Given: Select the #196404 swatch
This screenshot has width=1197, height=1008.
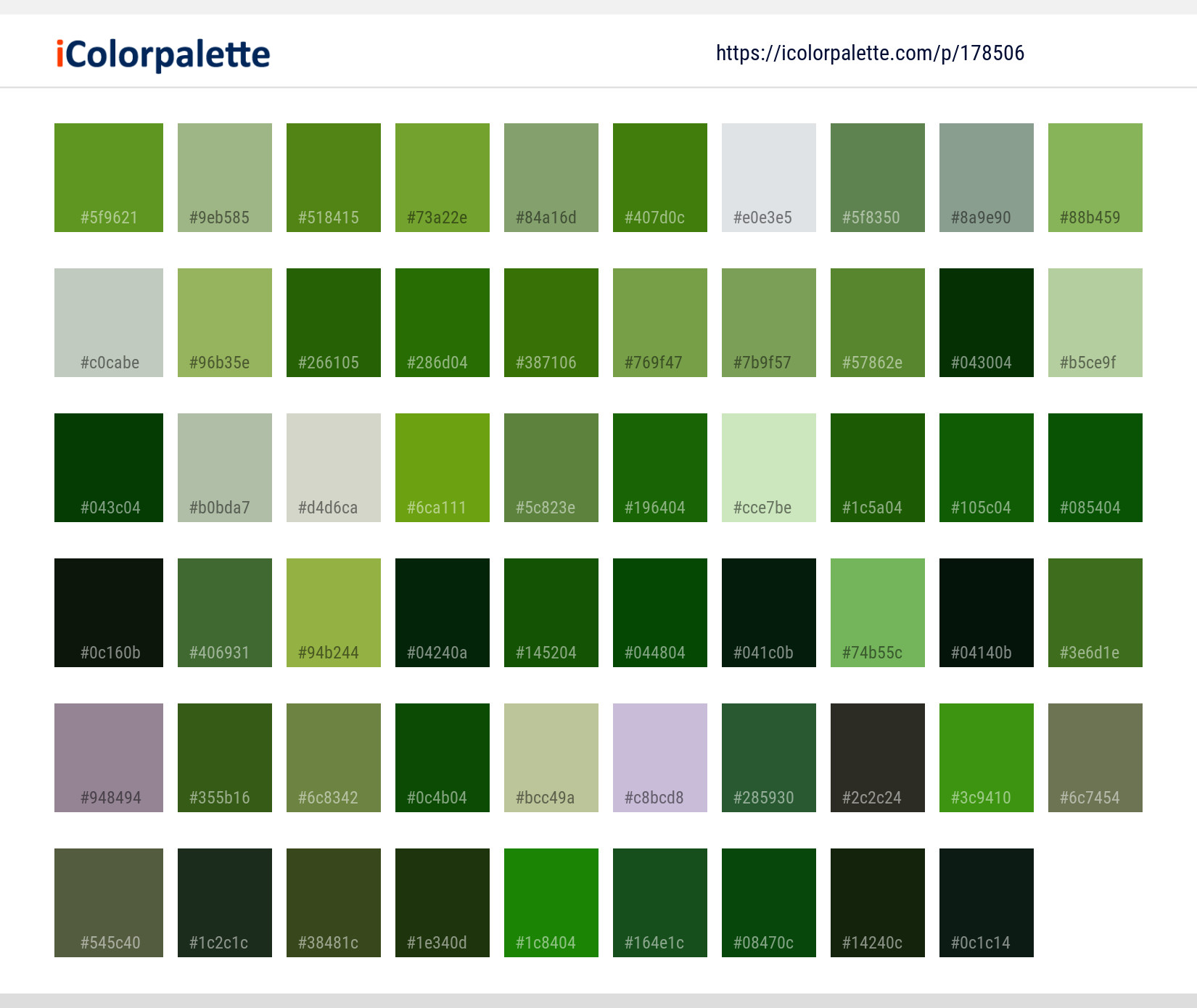Looking at the screenshot, I should (x=660, y=468).
